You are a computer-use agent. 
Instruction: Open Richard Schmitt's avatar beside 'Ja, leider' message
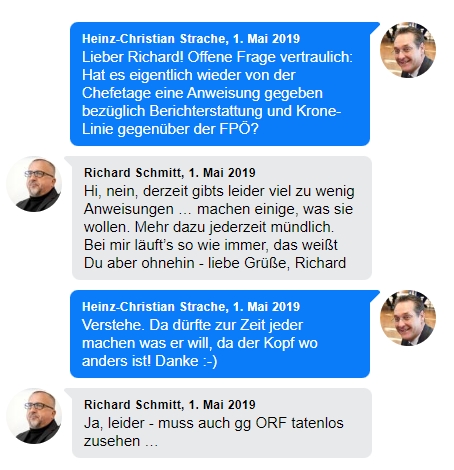point(34,416)
